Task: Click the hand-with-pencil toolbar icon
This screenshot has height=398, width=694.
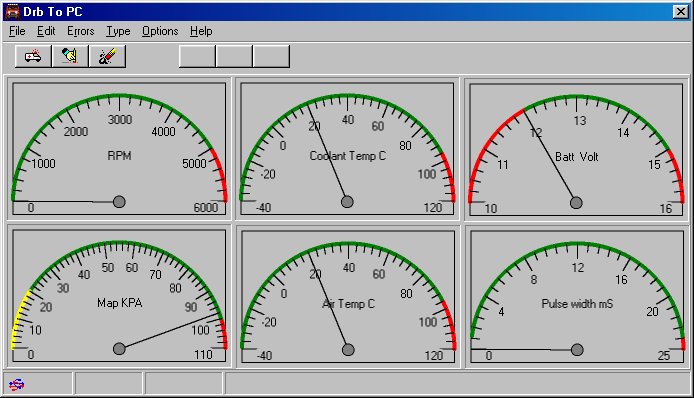Action: pos(70,56)
